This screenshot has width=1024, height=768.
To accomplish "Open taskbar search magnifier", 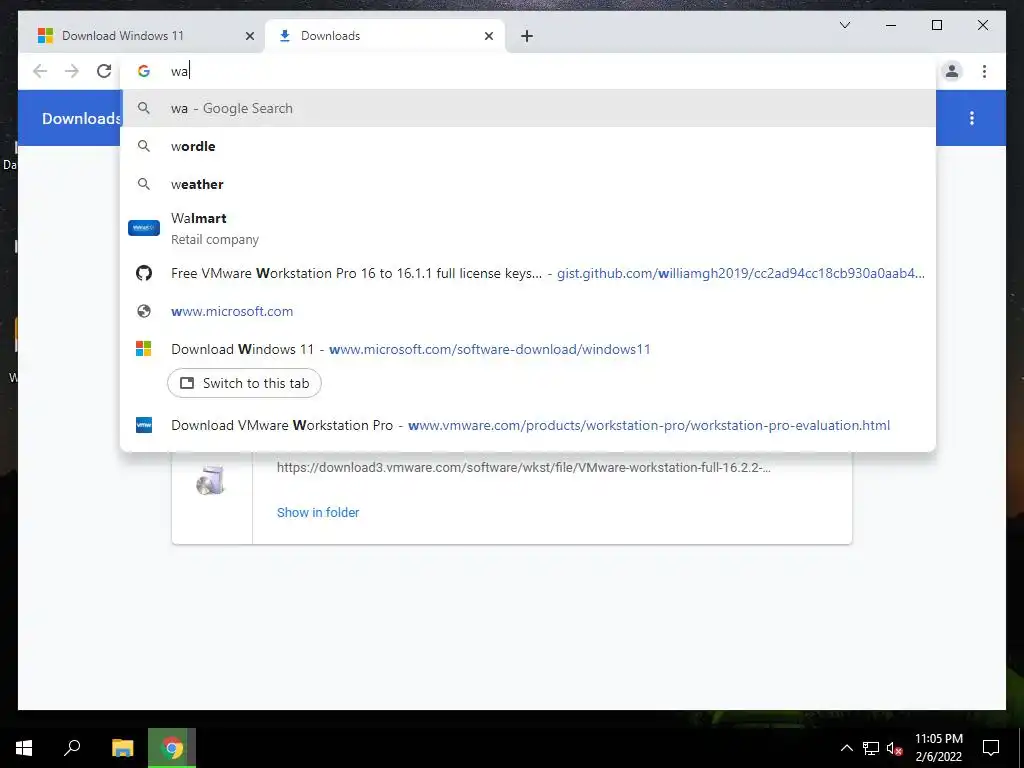I will (72, 748).
